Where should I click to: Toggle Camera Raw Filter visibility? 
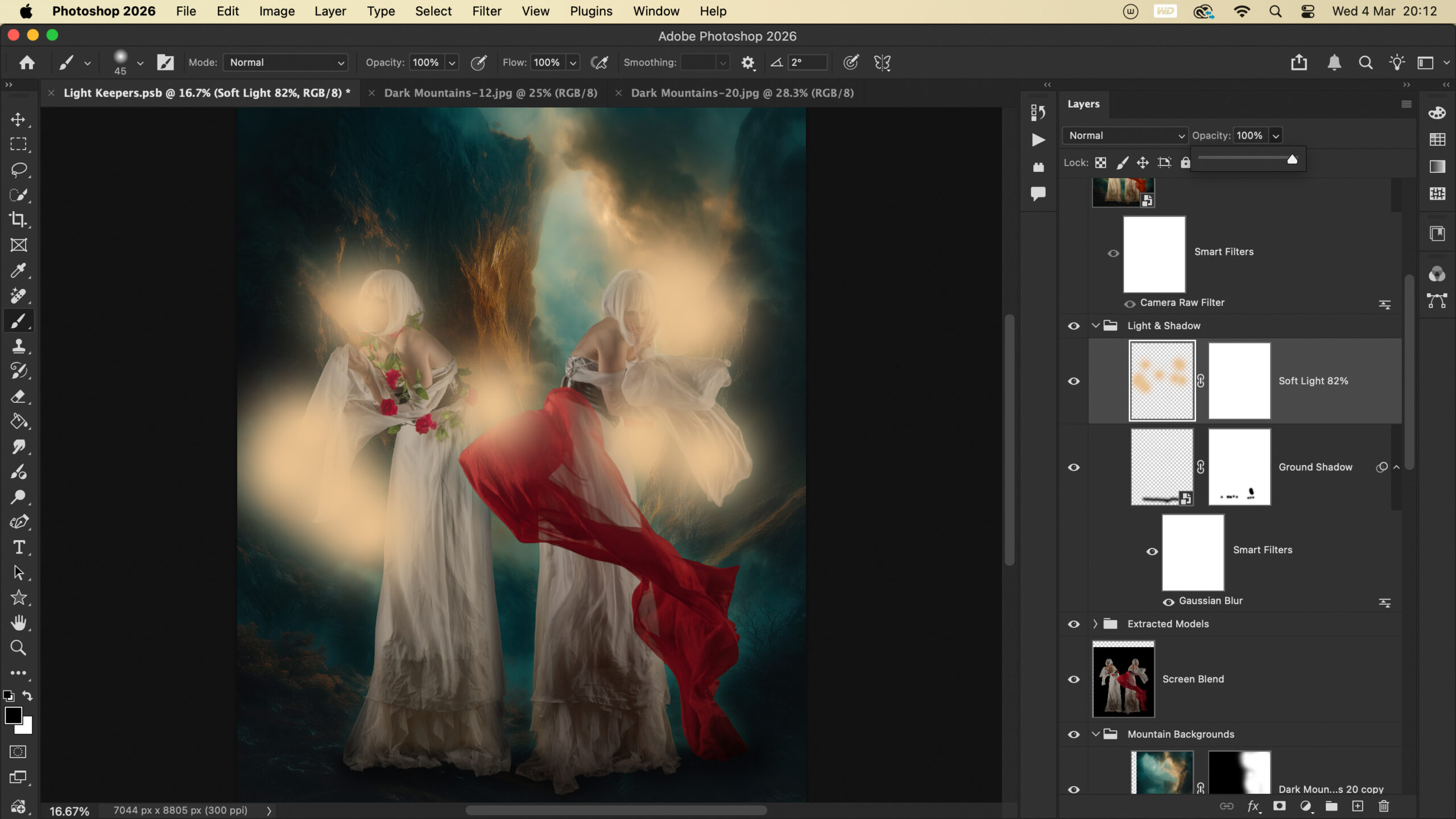pos(1130,304)
